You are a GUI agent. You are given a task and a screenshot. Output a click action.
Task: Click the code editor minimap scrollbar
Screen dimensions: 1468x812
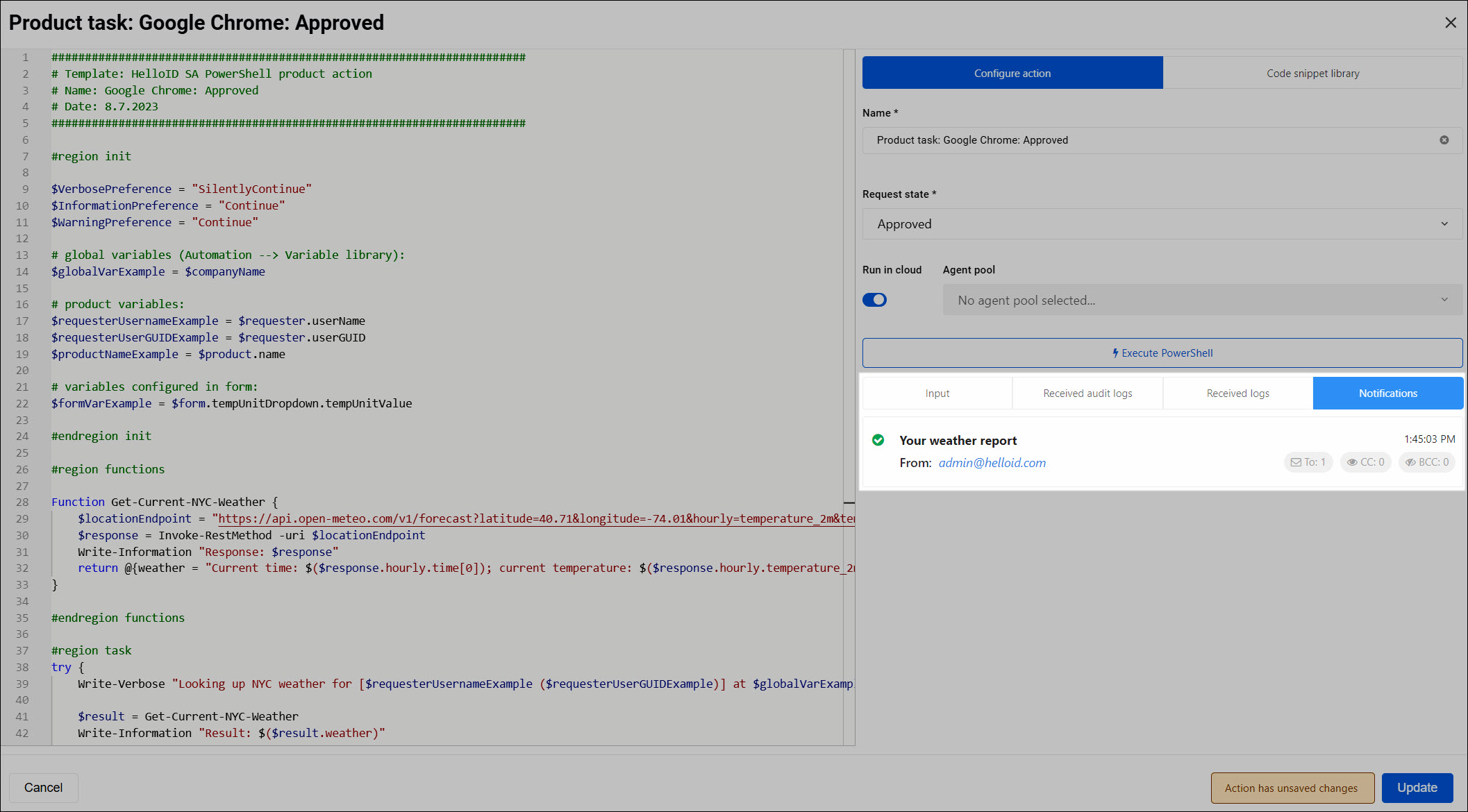(x=849, y=397)
